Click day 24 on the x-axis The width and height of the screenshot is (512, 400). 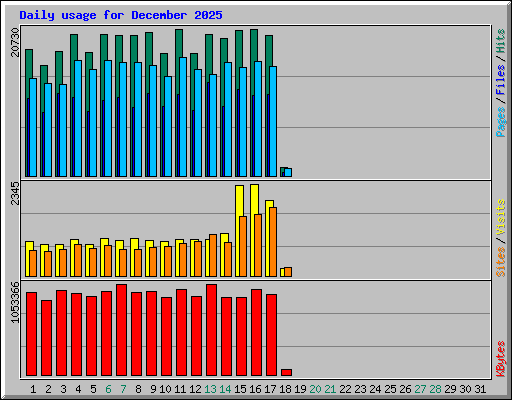pyautogui.click(x=375, y=389)
